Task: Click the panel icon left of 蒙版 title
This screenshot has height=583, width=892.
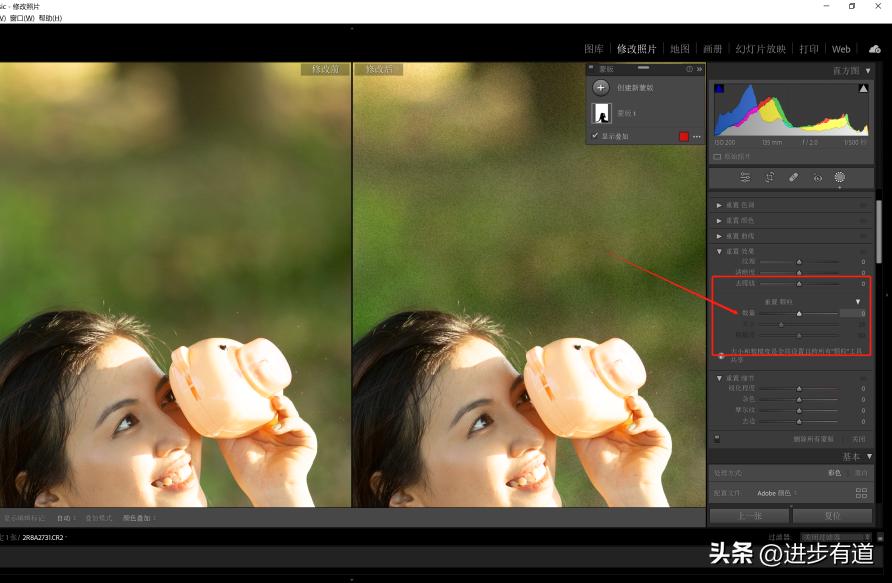Action: [591, 68]
